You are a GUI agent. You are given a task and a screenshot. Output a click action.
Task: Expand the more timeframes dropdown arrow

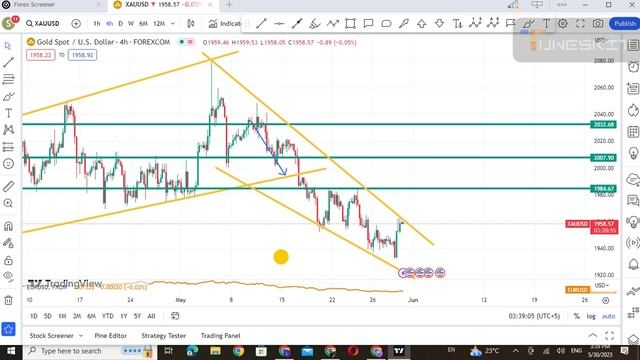point(173,24)
